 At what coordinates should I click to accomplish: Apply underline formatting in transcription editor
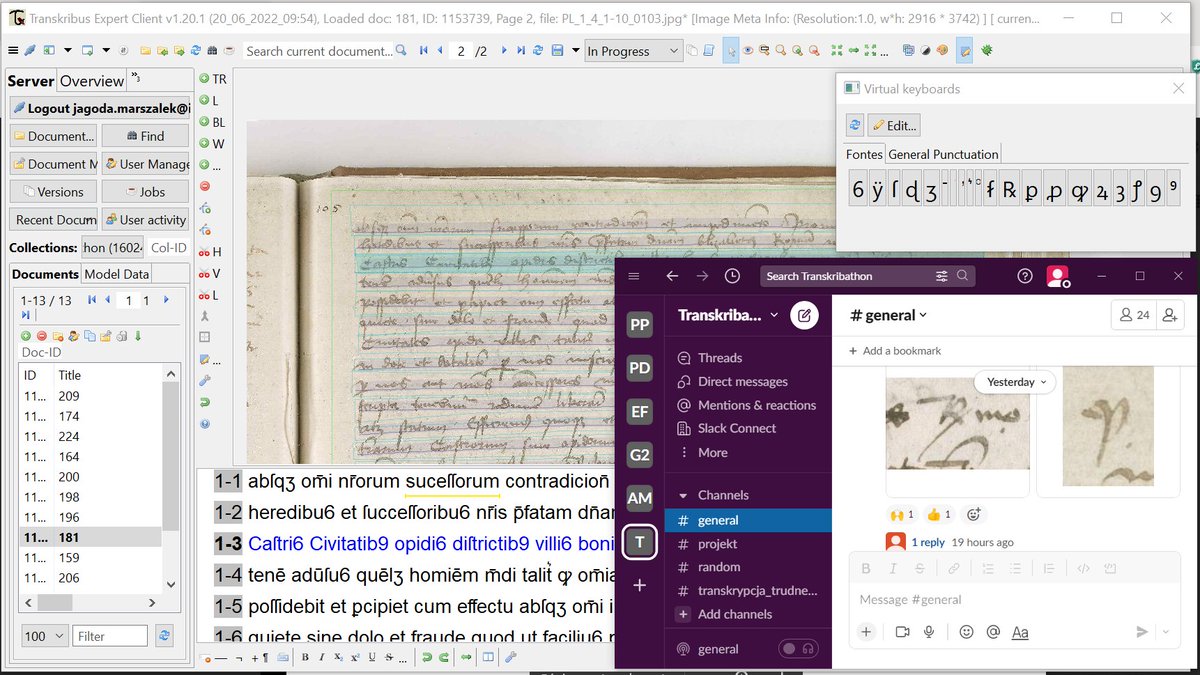coord(372,657)
